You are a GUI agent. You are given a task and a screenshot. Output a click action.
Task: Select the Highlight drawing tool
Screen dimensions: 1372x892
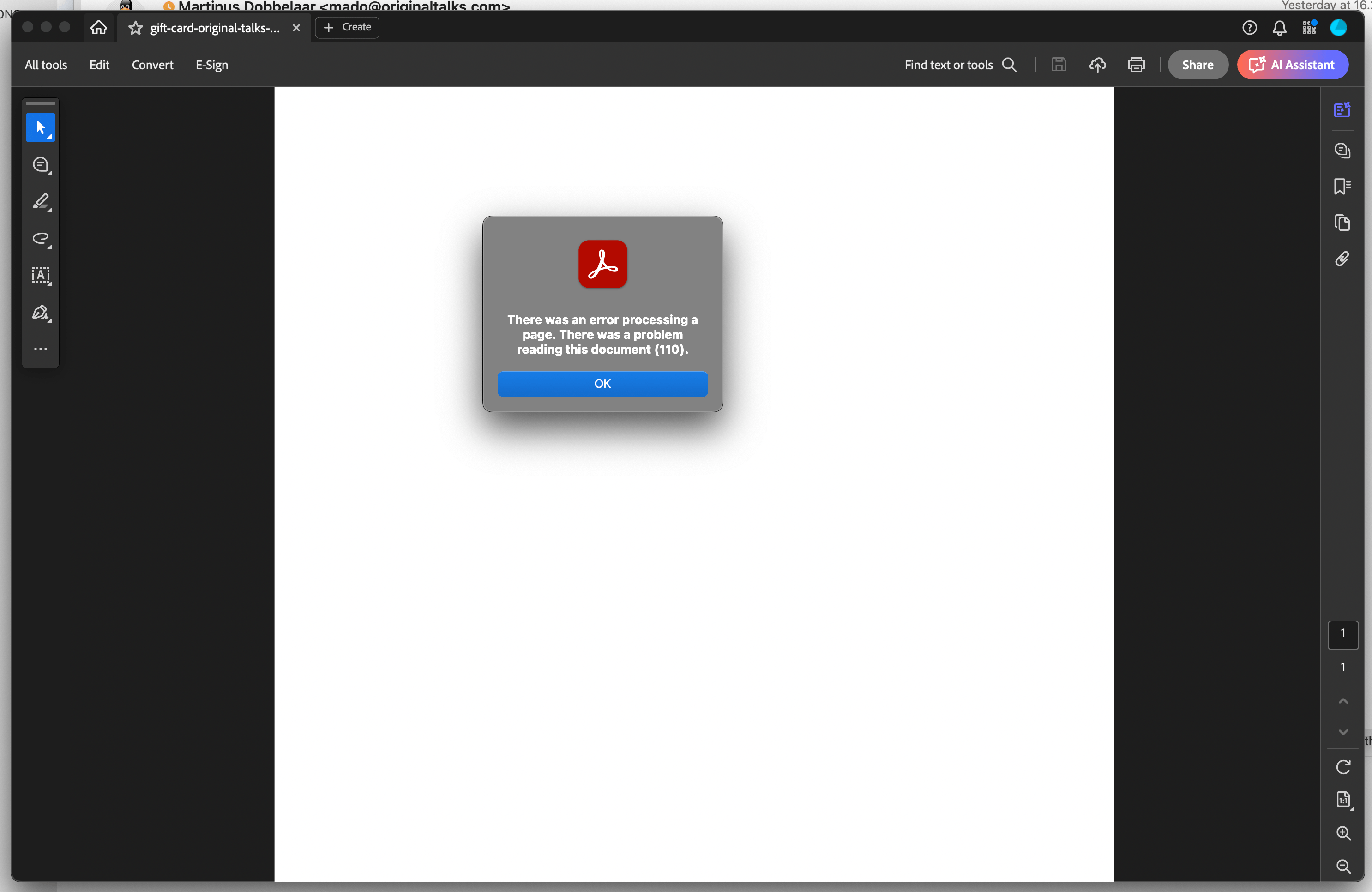[x=40, y=201]
